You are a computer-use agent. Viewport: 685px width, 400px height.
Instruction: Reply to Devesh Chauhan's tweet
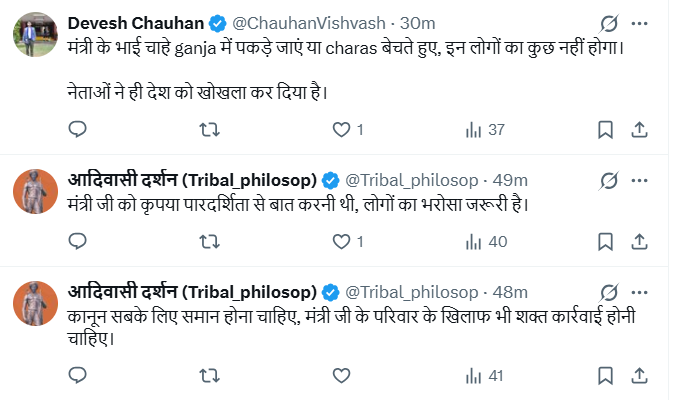(76, 129)
